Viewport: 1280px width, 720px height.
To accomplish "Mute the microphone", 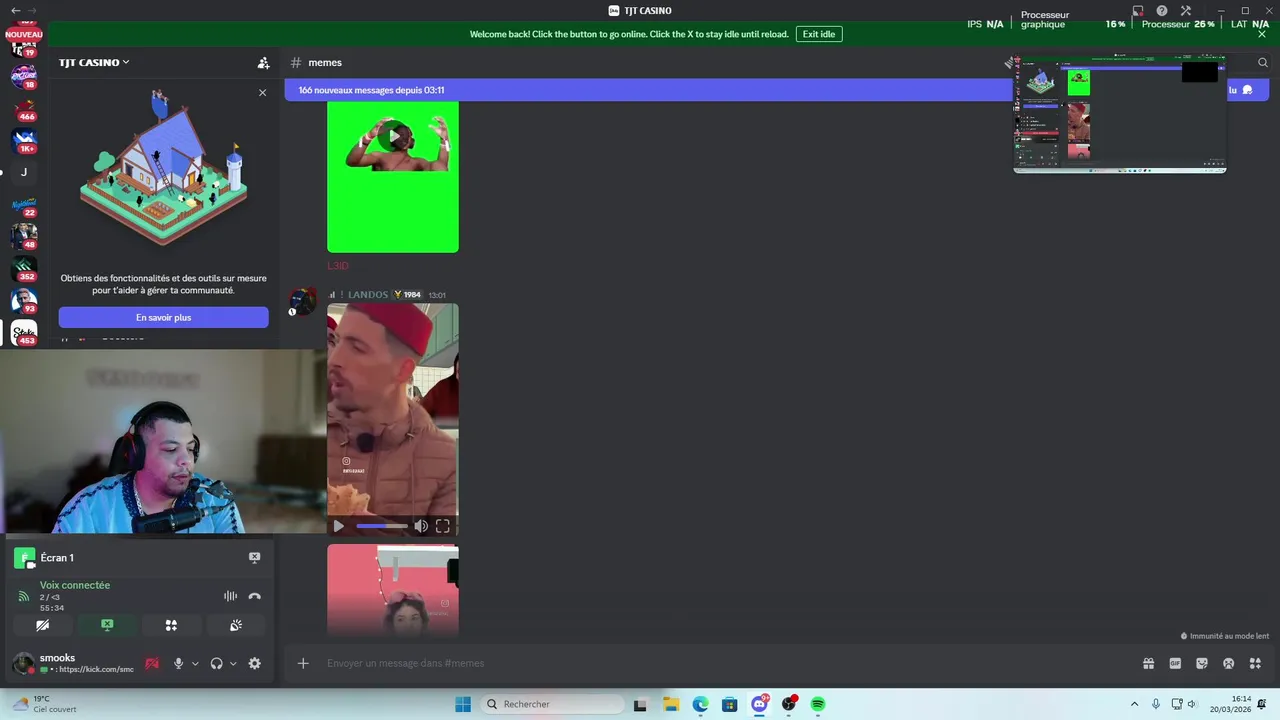I will (178, 663).
